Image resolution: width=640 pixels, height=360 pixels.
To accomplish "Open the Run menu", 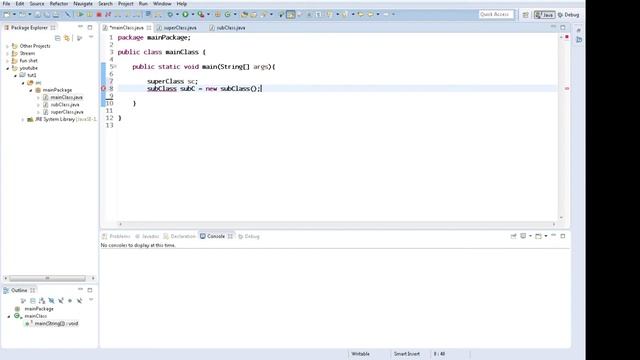I will (143, 4).
